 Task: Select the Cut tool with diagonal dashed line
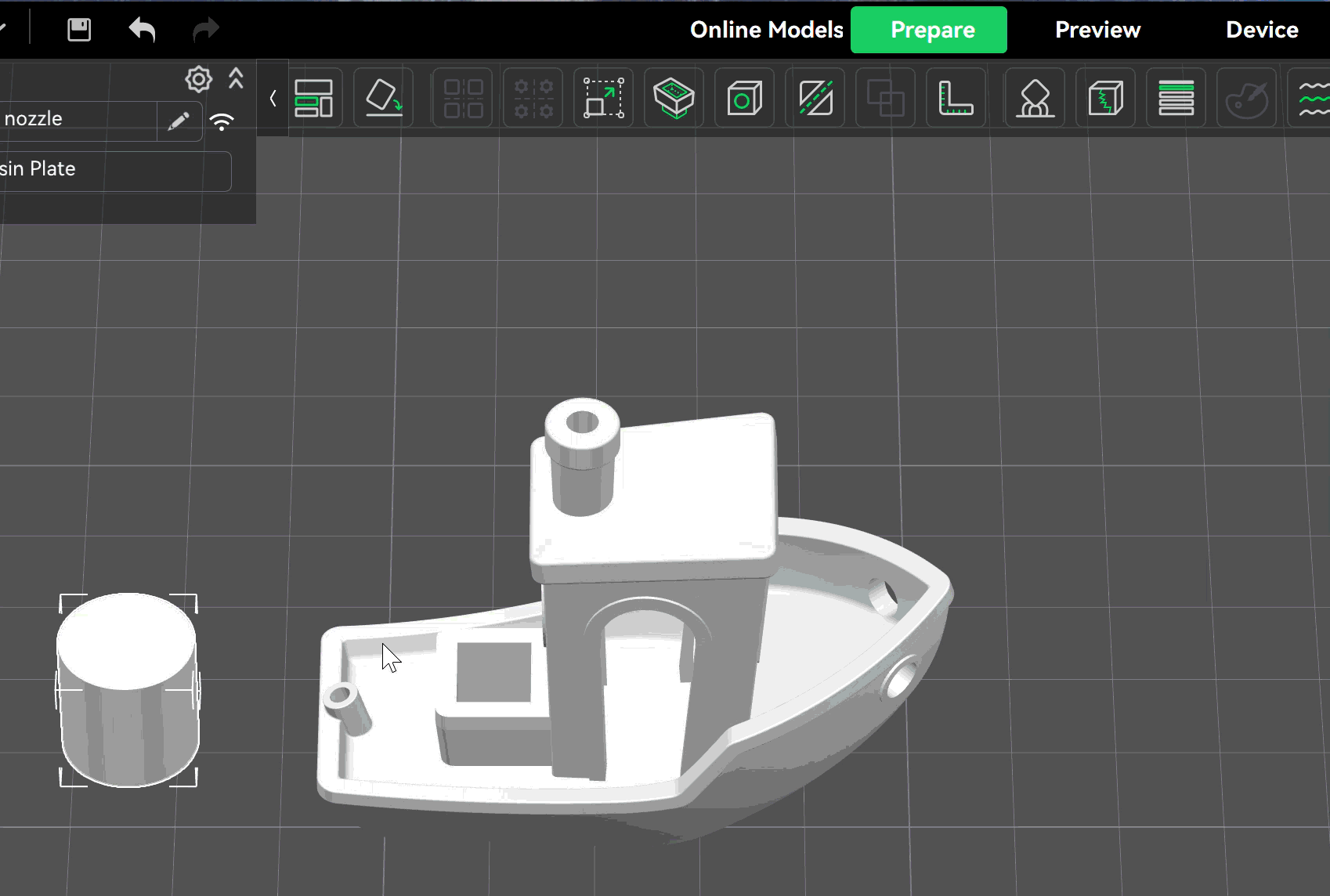815,98
